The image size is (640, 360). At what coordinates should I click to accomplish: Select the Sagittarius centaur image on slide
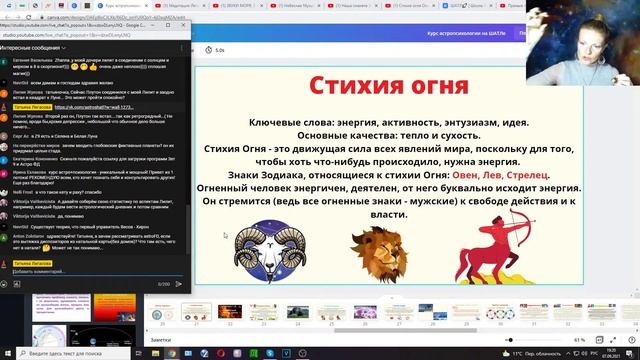coord(495,246)
